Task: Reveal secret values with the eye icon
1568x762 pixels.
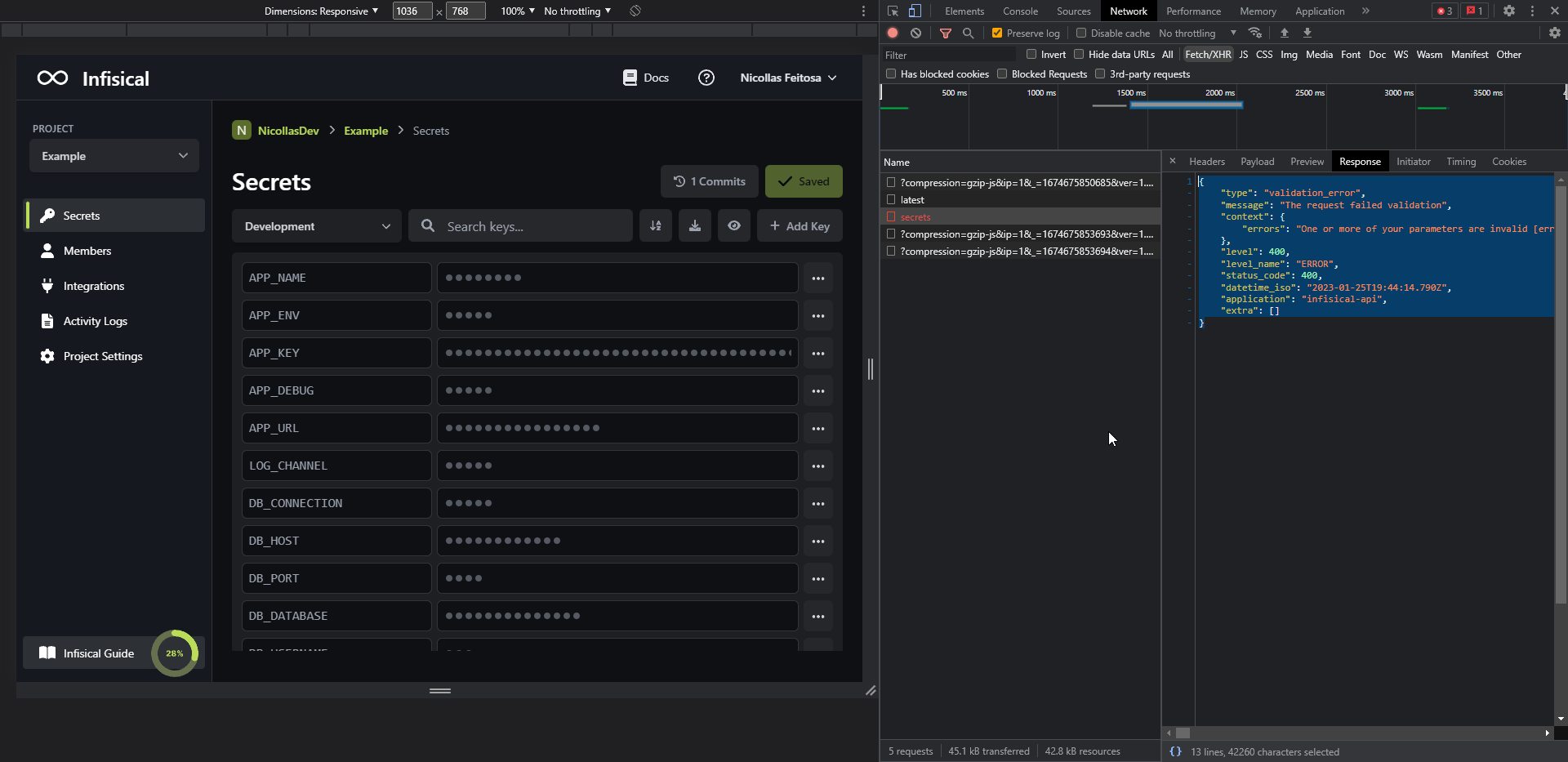Action: point(734,225)
